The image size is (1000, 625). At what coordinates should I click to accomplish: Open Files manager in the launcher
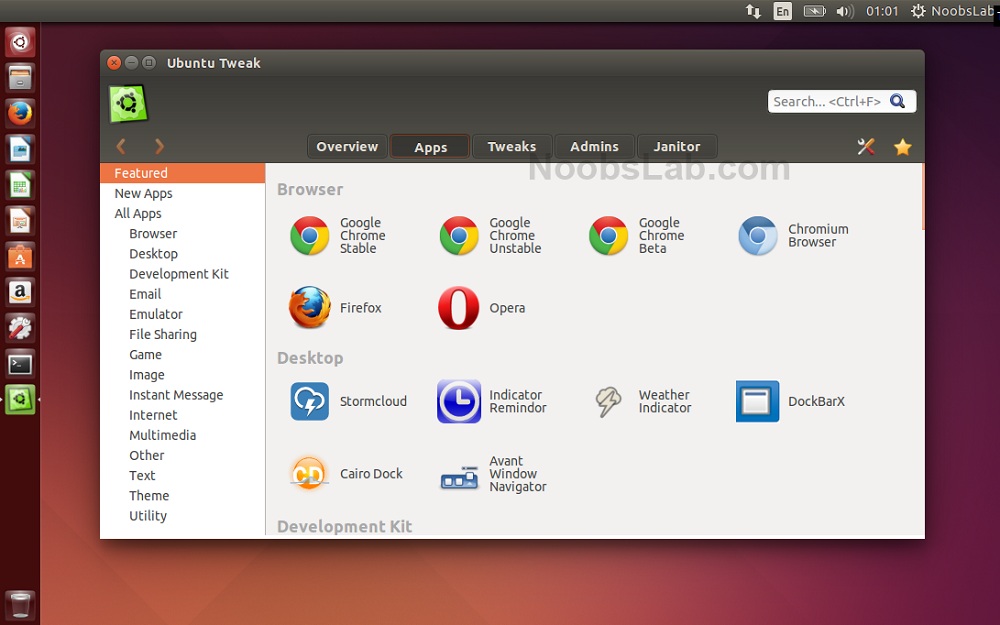click(x=20, y=78)
